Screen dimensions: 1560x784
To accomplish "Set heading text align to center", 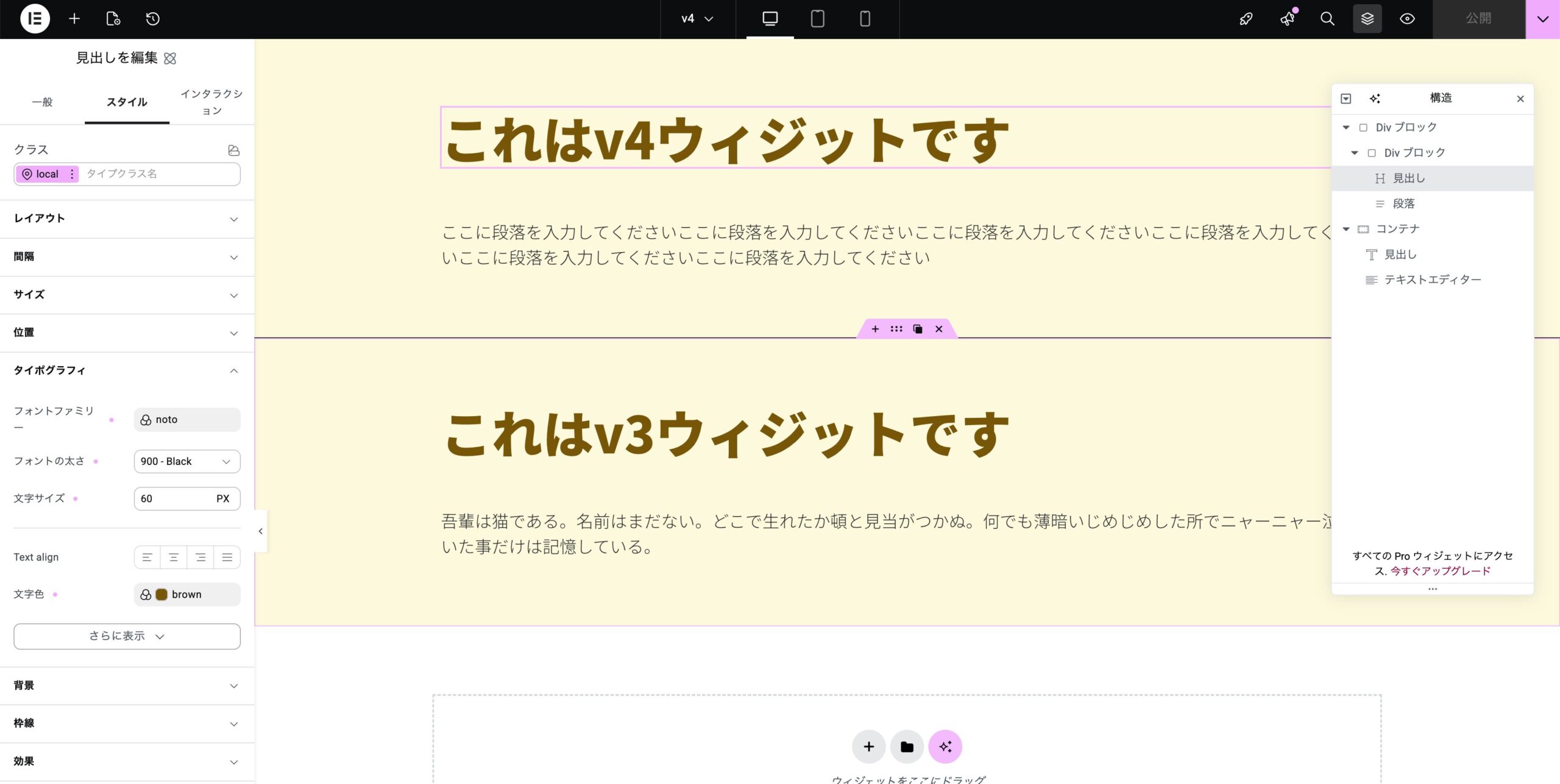I will click(x=175, y=556).
